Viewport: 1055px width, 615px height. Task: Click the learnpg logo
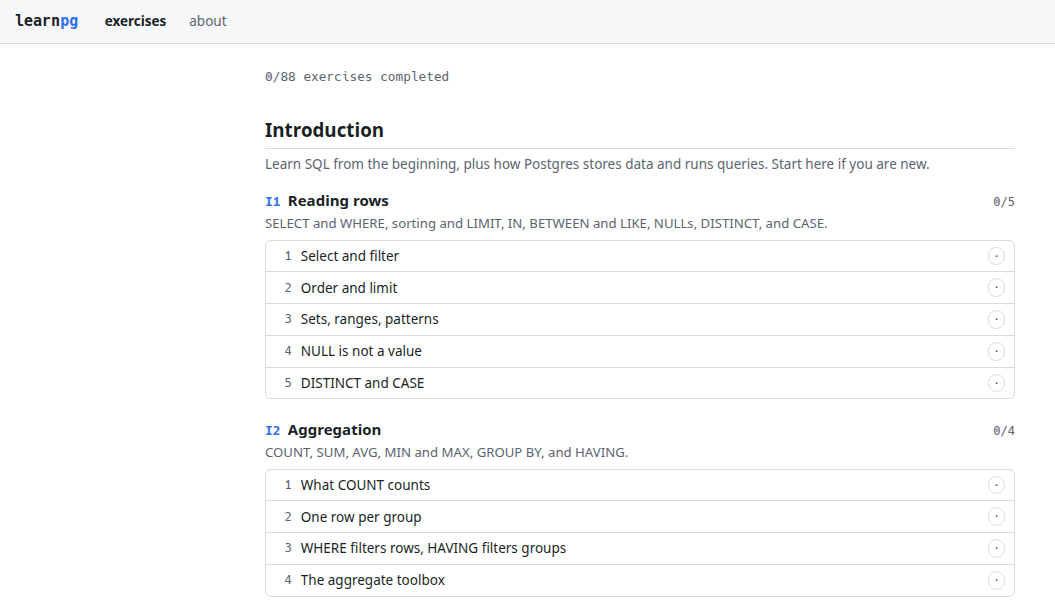(x=46, y=21)
